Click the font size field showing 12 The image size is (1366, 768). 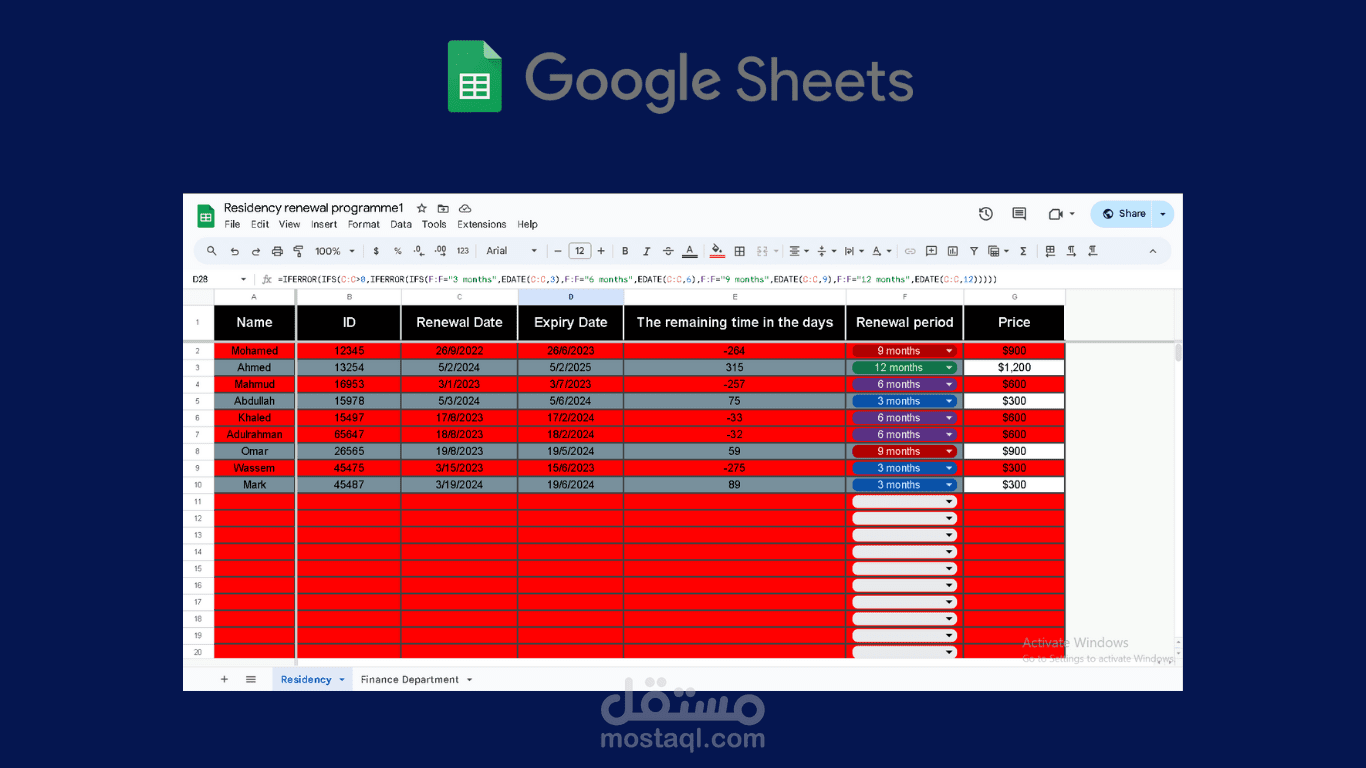580,251
